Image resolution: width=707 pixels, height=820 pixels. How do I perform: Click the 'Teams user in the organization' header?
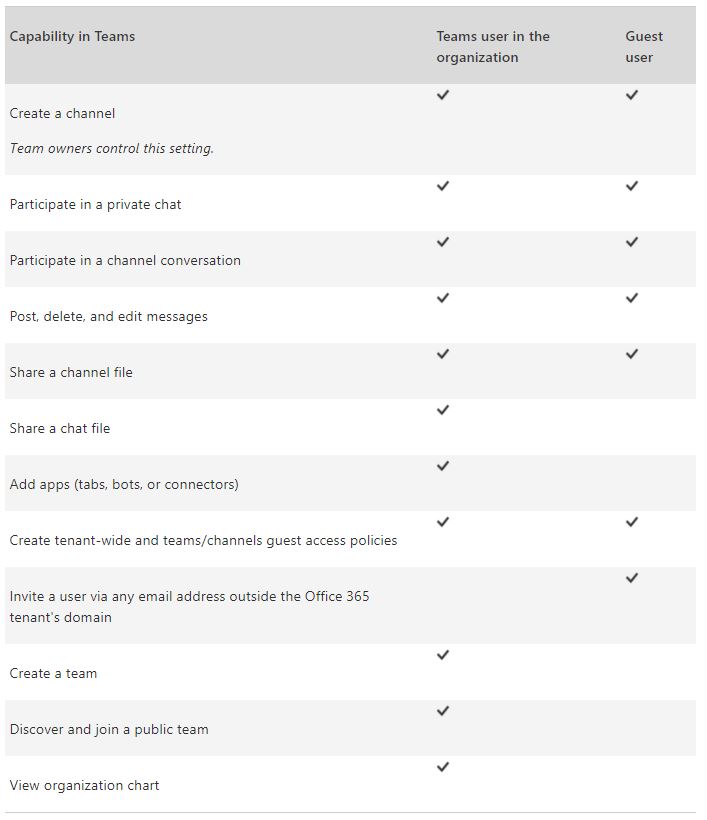click(x=492, y=47)
